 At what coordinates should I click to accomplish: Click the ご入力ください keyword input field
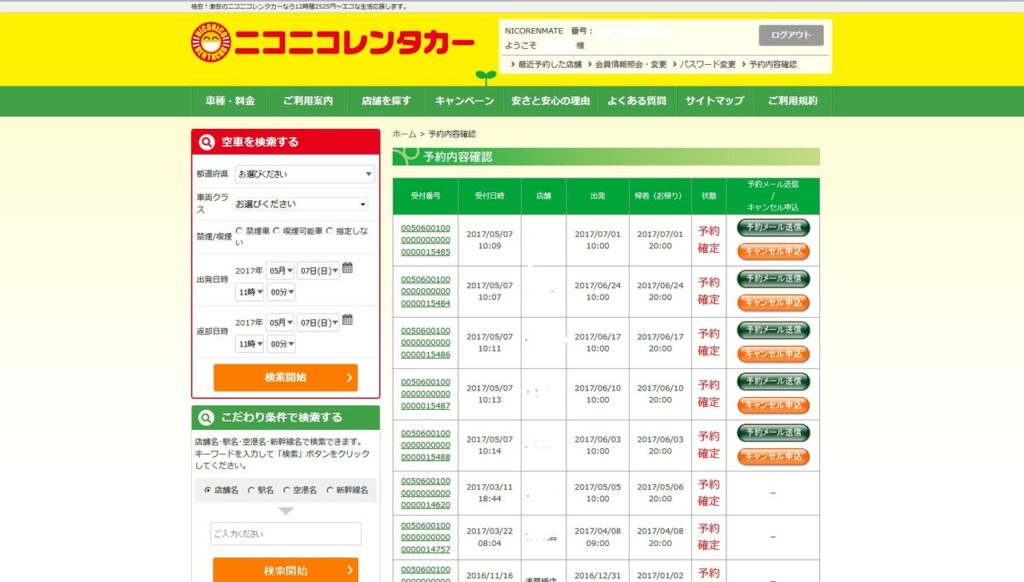point(286,534)
